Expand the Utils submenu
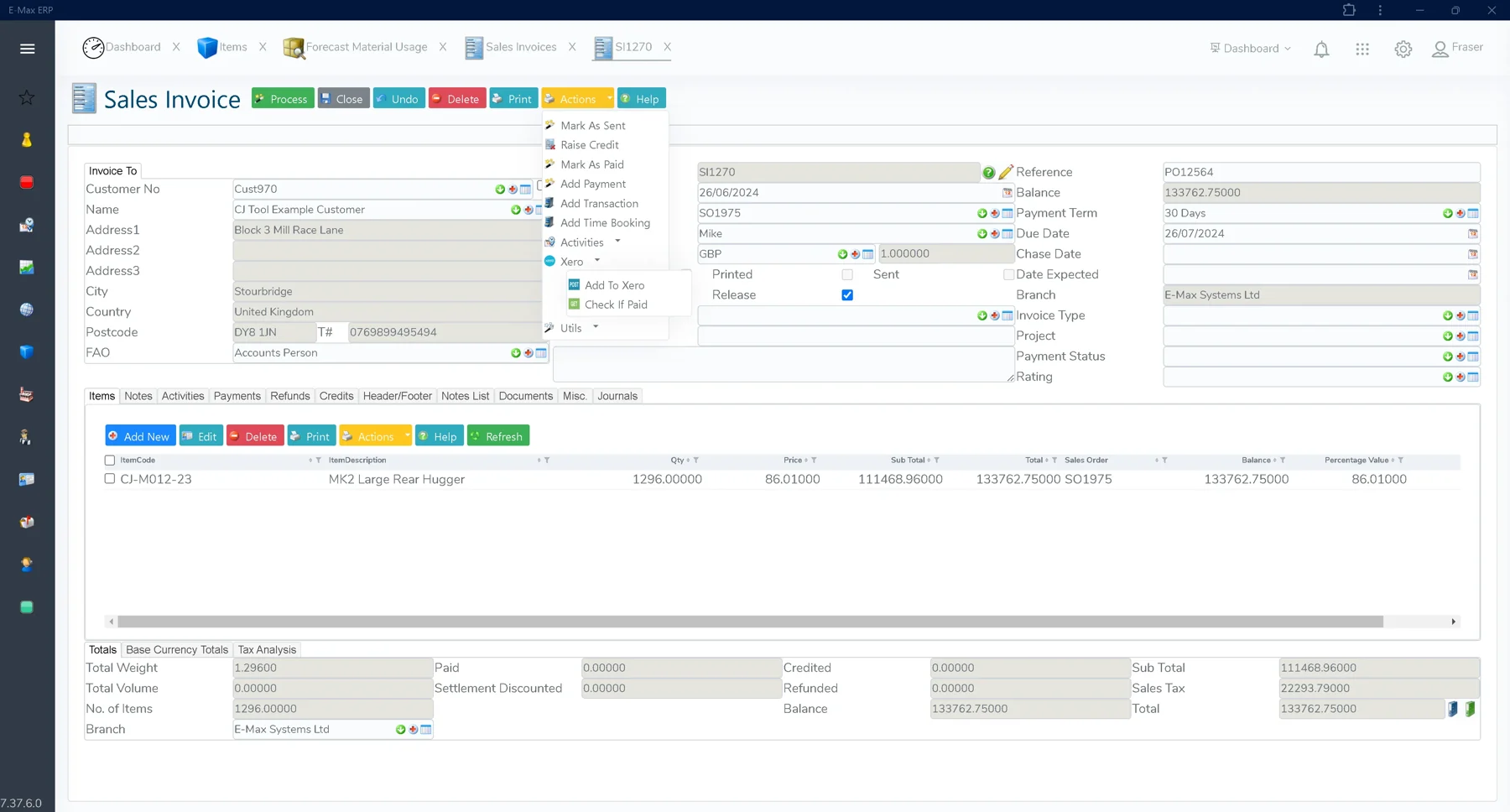Viewport: 1510px width, 812px height. click(x=596, y=327)
